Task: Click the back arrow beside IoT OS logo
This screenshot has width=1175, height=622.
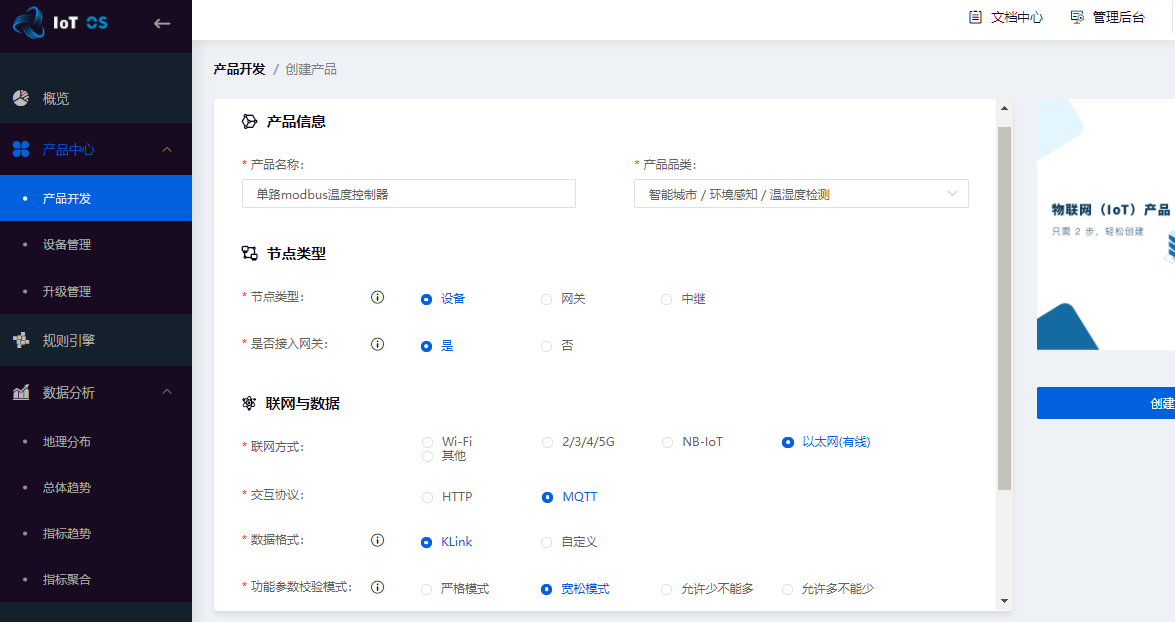Action: coord(162,24)
